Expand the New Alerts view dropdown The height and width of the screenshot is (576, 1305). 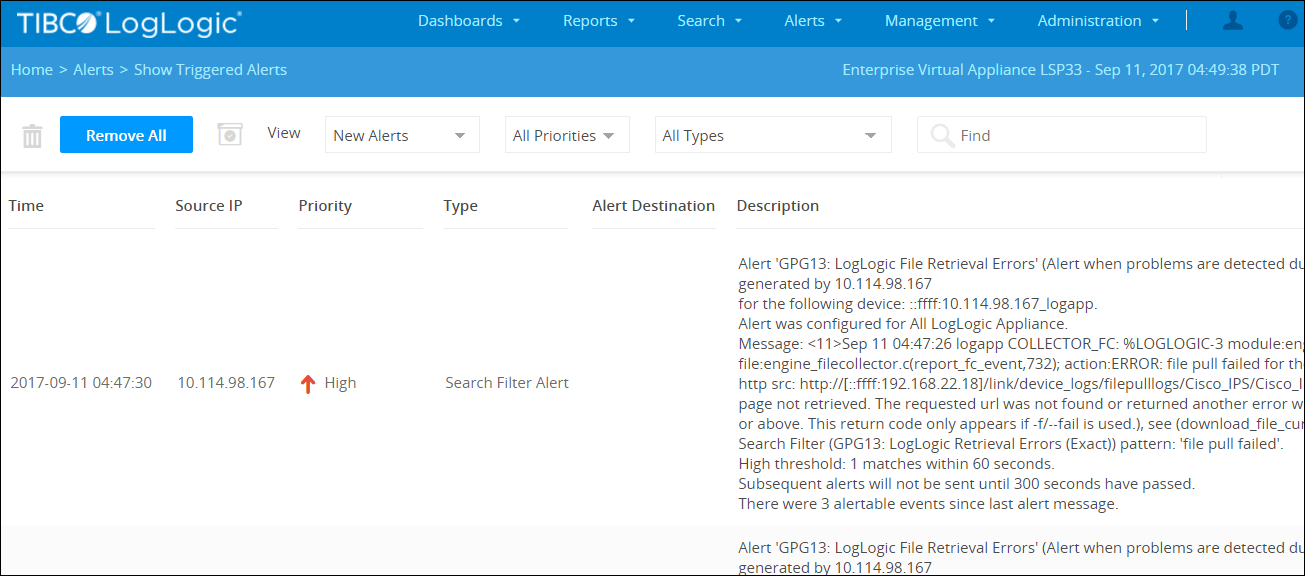click(x=402, y=136)
